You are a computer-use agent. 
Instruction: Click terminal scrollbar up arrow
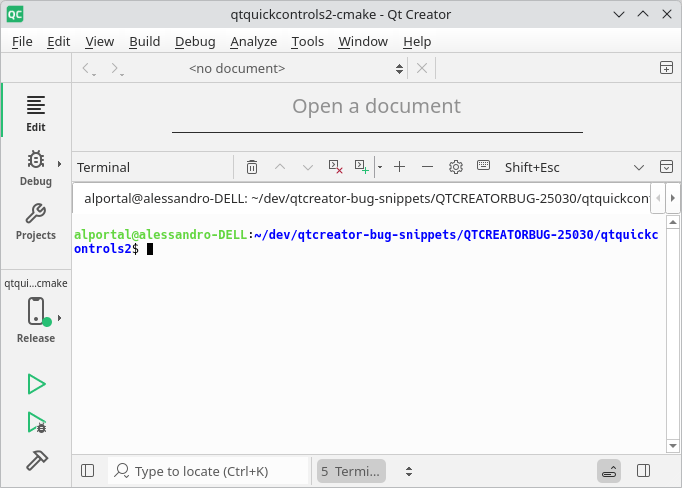pos(673,223)
